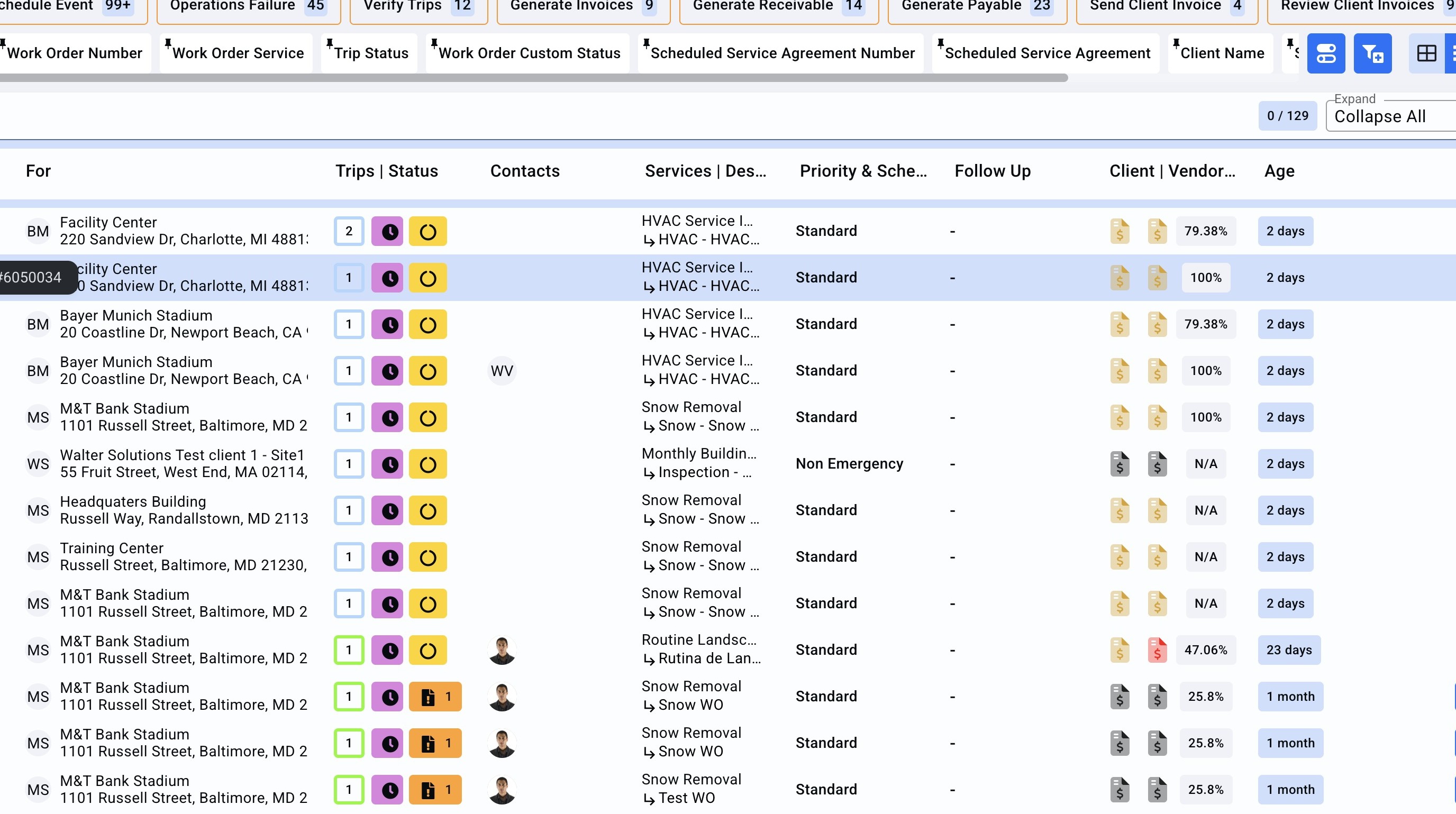Click the pin icon on Trip Status filter
Viewport: 1456px width, 814px height.
click(330, 43)
